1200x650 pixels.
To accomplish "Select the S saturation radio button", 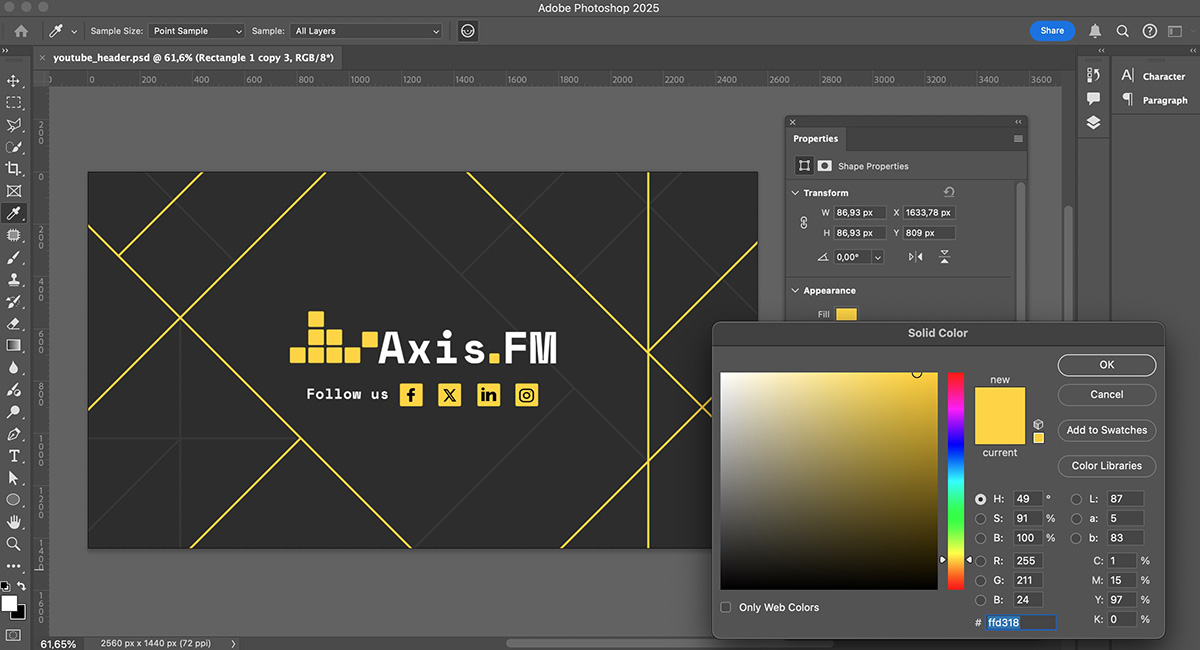I will tap(981, 518).
